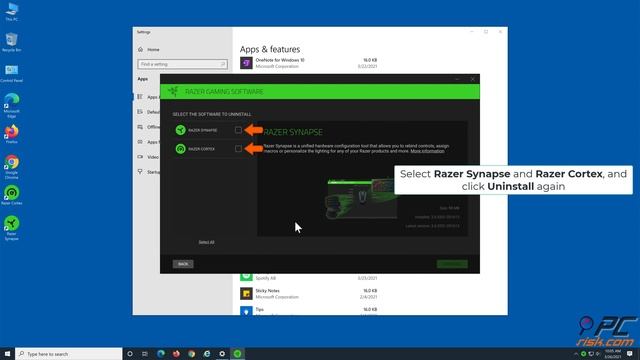Open the Action Center notifications icon
Image resolution: width=640 pixels, height=360 pixels.
tap(630, 354)
